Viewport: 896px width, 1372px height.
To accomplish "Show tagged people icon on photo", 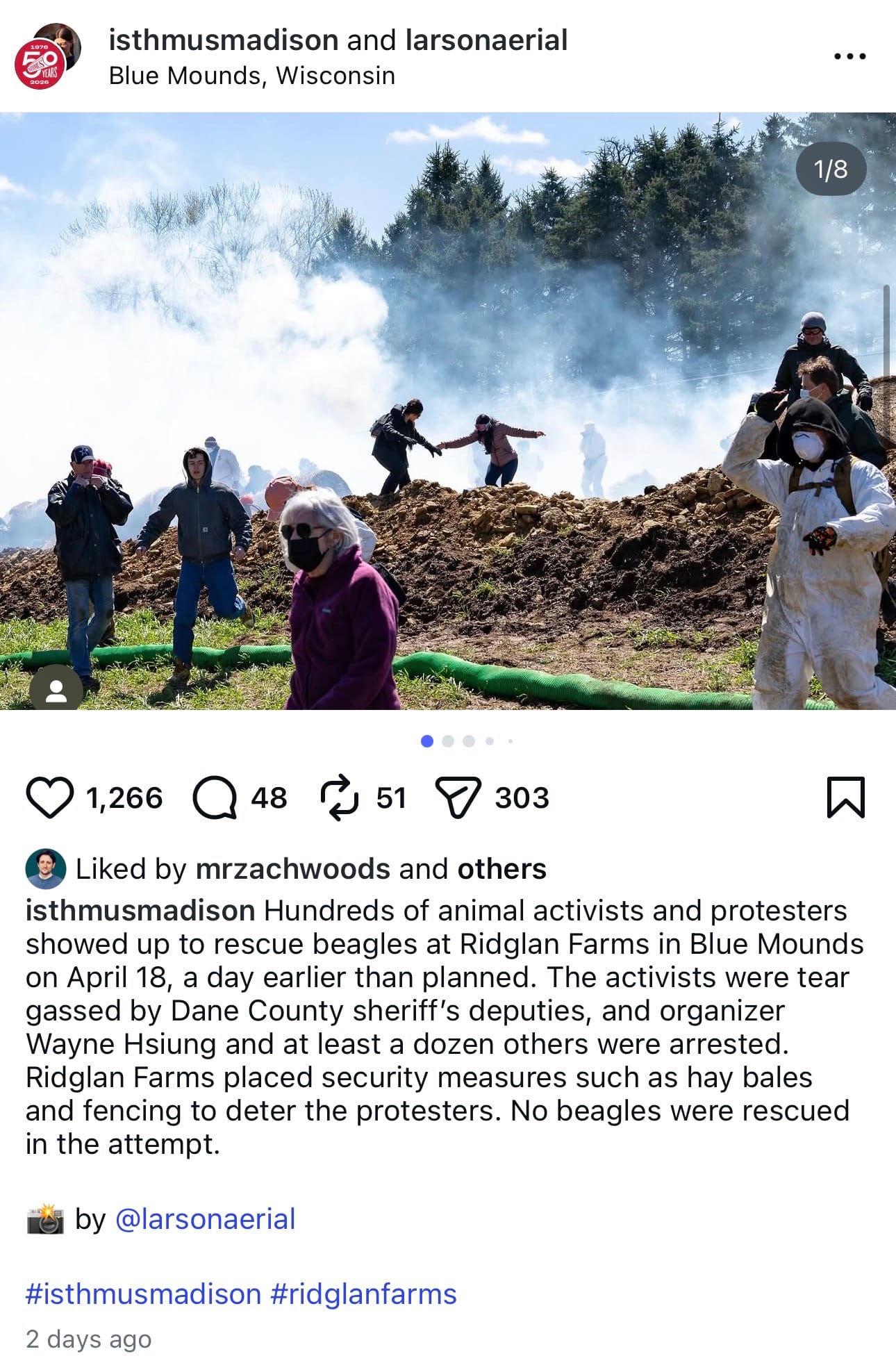I will [x=56, y=691].
